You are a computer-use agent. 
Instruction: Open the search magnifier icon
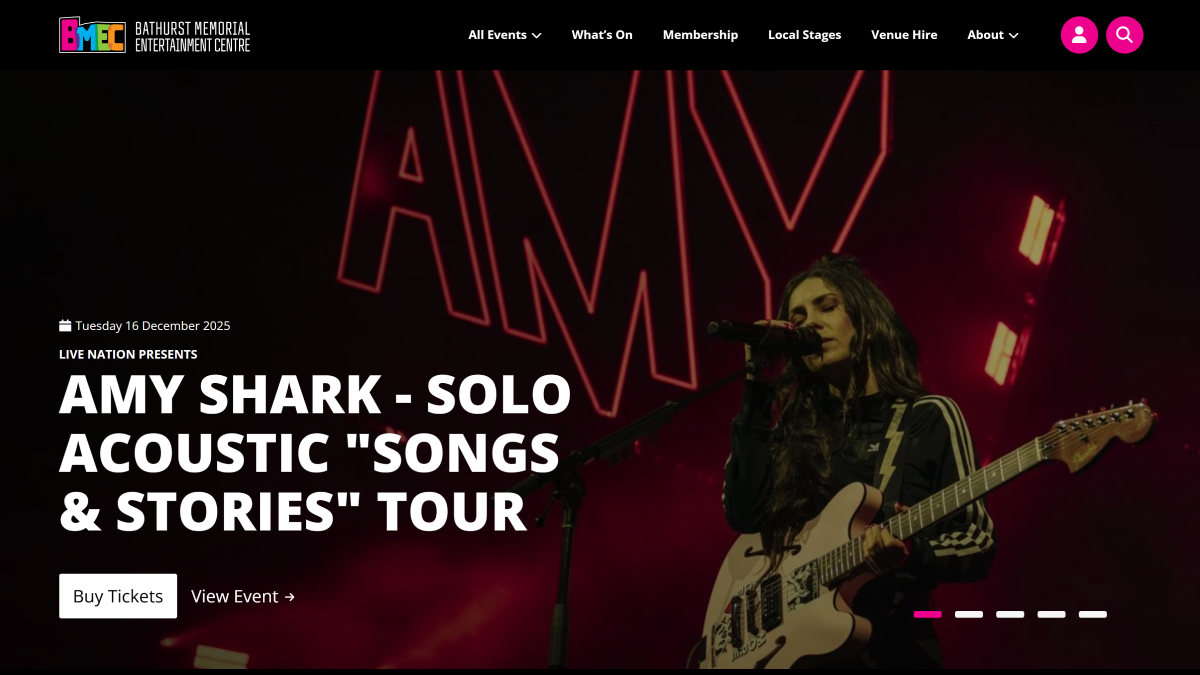(x=1124, y=35)
